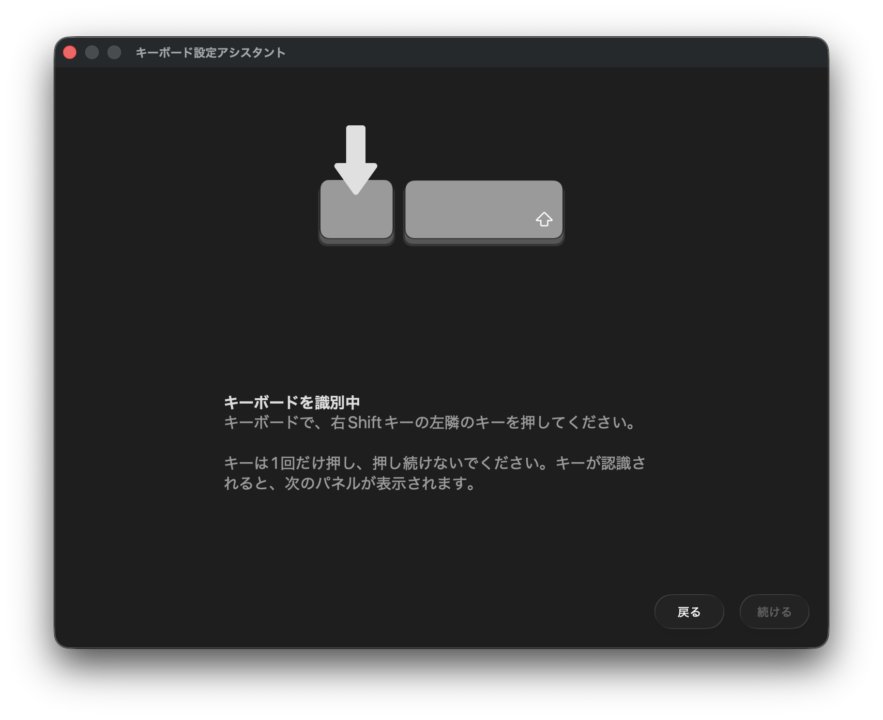This screenshot has height=720, width=883.
Task: Click the キーボード設定アシスタント title bar text
Action: click(207, 53)
